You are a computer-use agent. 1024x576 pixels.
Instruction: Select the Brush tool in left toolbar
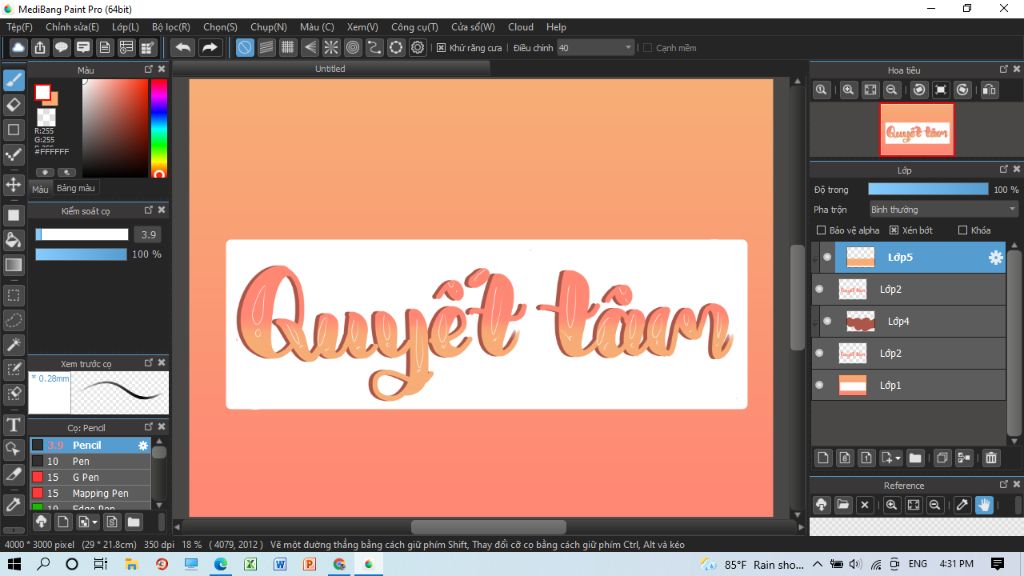(x=14, y=80)
